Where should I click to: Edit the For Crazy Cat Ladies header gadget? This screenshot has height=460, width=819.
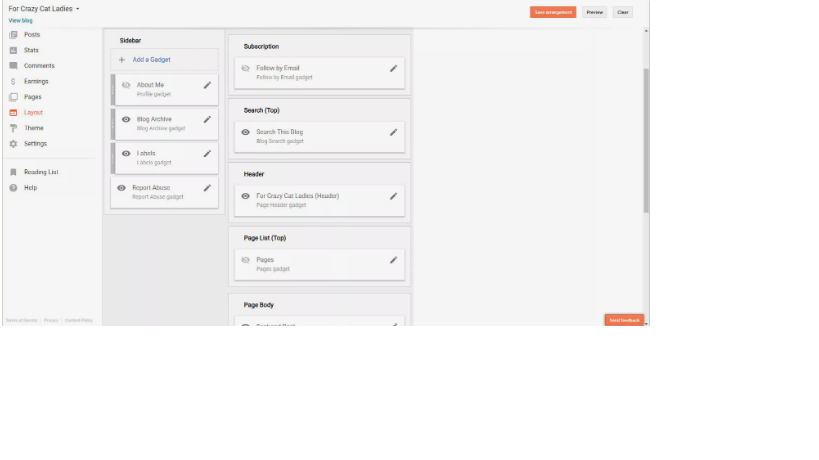pos(393,196)
